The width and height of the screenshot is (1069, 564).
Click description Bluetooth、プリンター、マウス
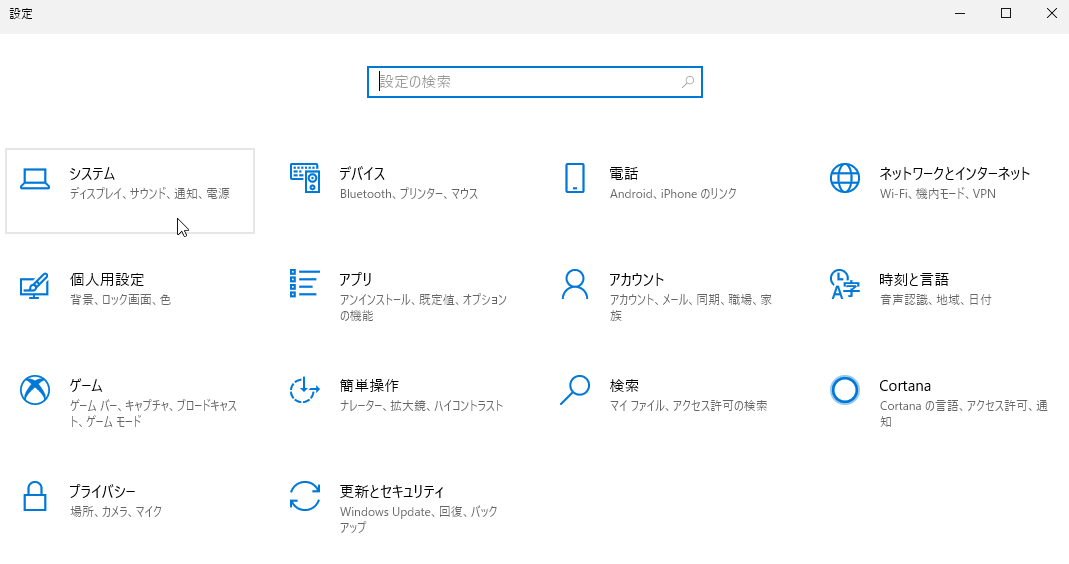409,194
